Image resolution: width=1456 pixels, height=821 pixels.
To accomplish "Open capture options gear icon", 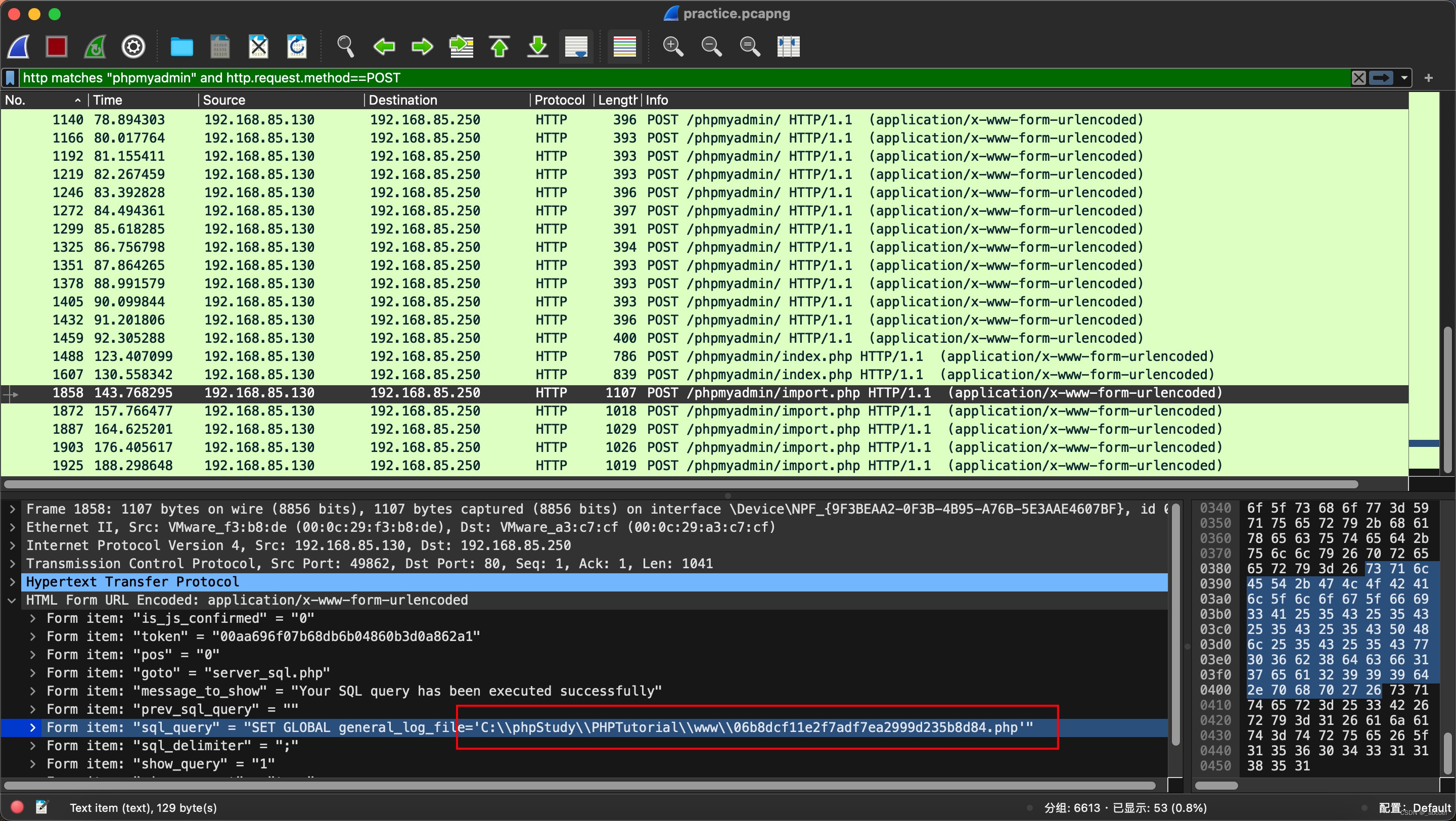I will [x=133, y=47].
